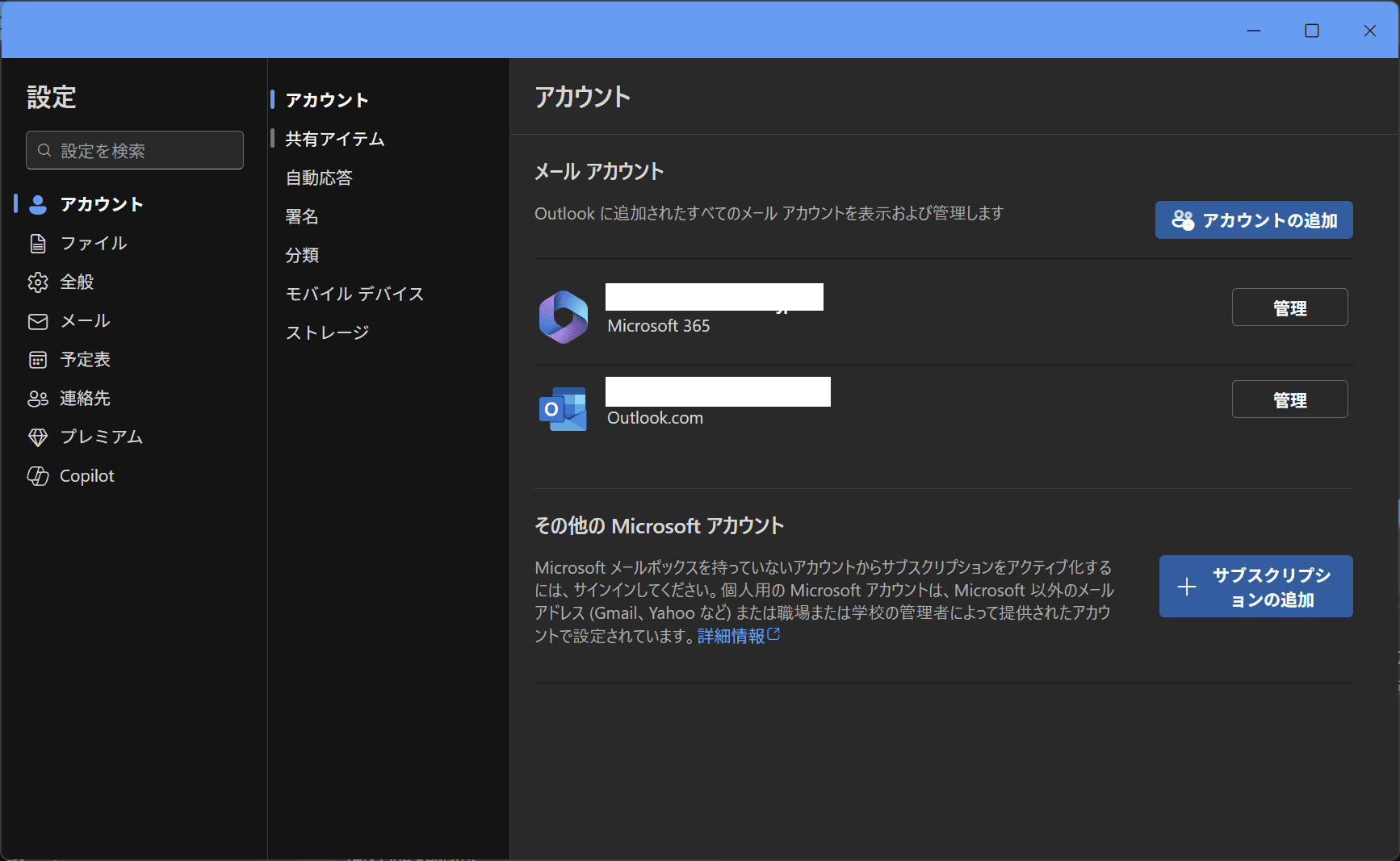Viewport: 1400px width, 861px height.
Task: Open ストレージ settings section
Action: point(327,332)
